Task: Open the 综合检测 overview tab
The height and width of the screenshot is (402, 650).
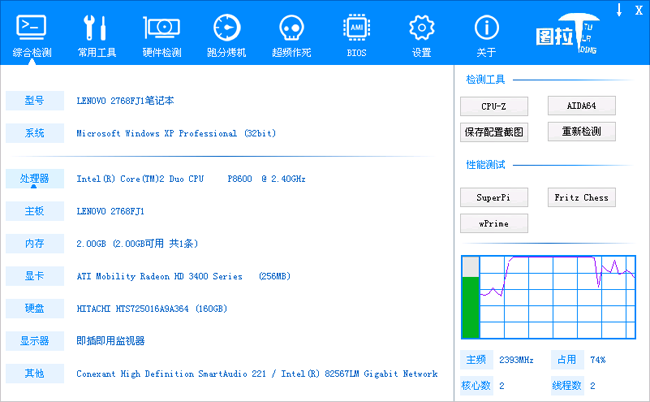Action: pyautogui.click(x=32, y=36)
